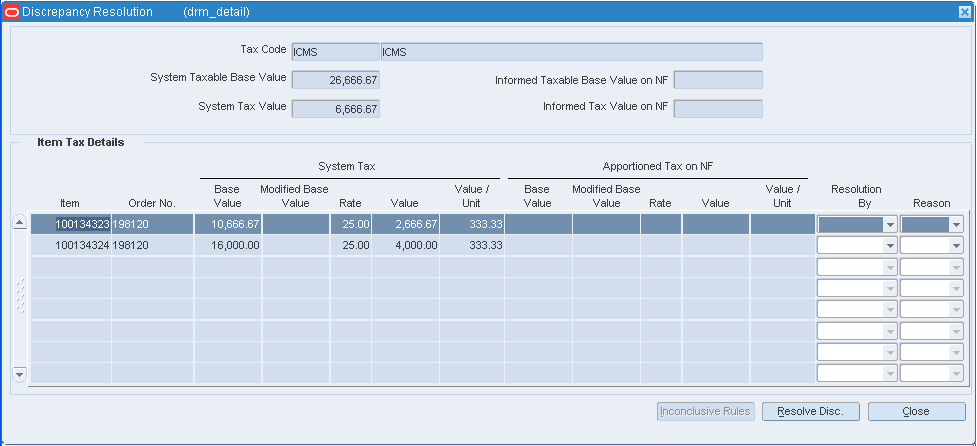Click Value / Unit 333.33 in first row
This screenshot has height=446, width=977.
(472, 224)
